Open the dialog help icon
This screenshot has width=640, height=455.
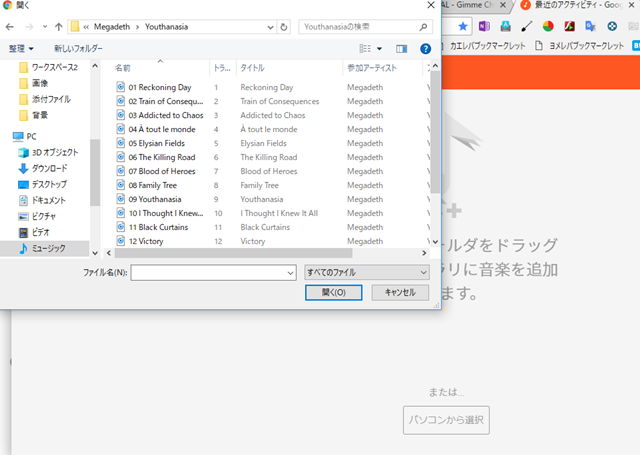[425, 49]
